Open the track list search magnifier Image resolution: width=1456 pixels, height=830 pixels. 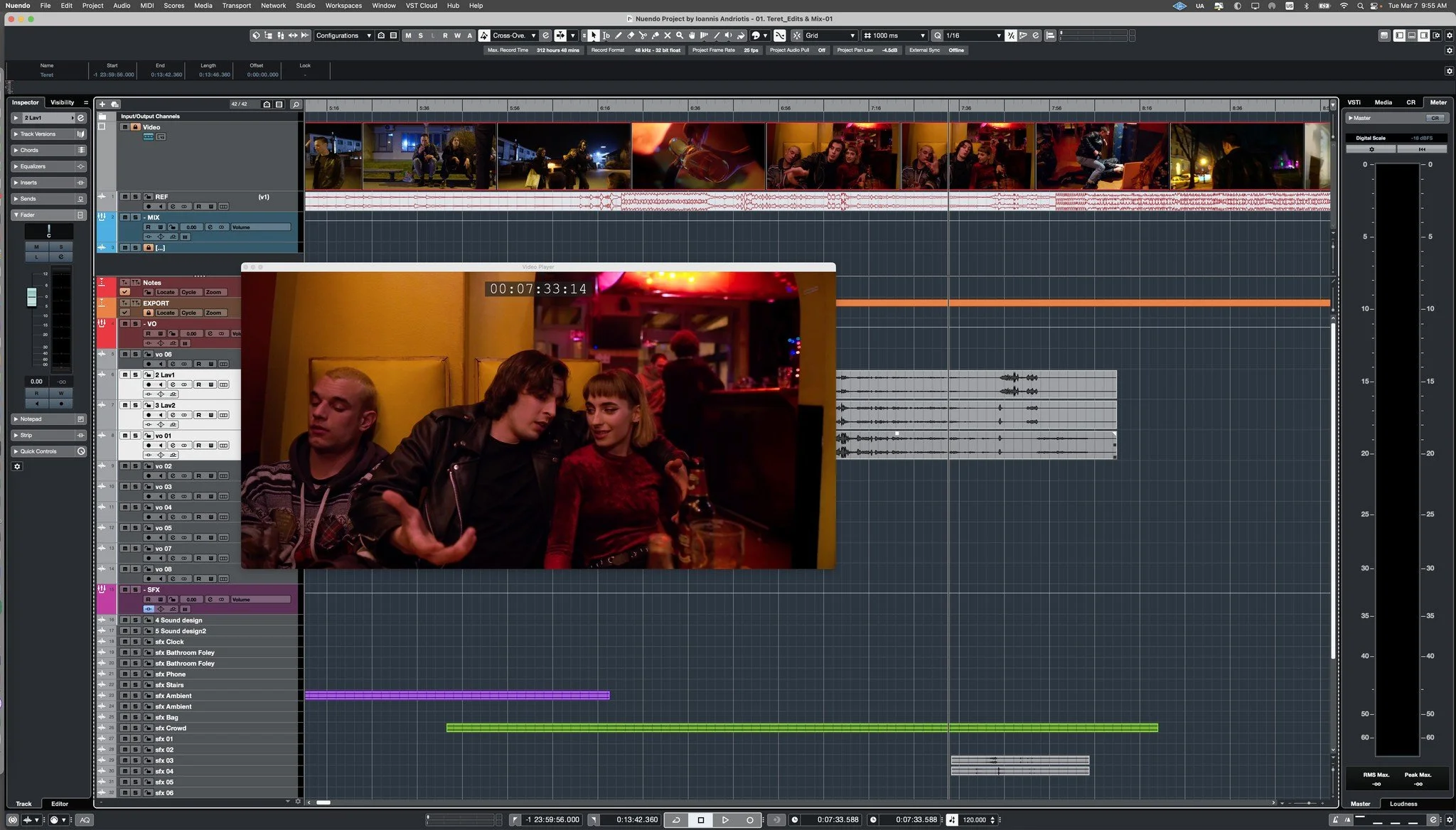coord(296,104)
